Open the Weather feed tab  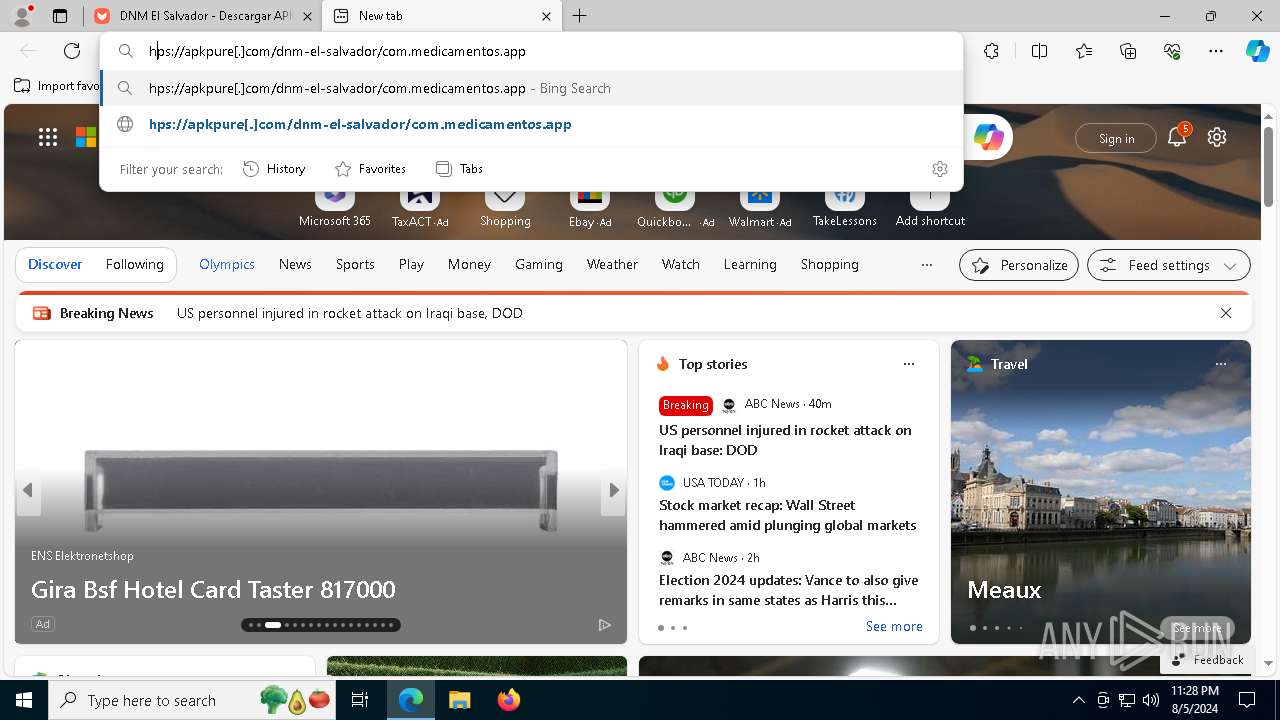pyautogui.click(x=612, y=264)
